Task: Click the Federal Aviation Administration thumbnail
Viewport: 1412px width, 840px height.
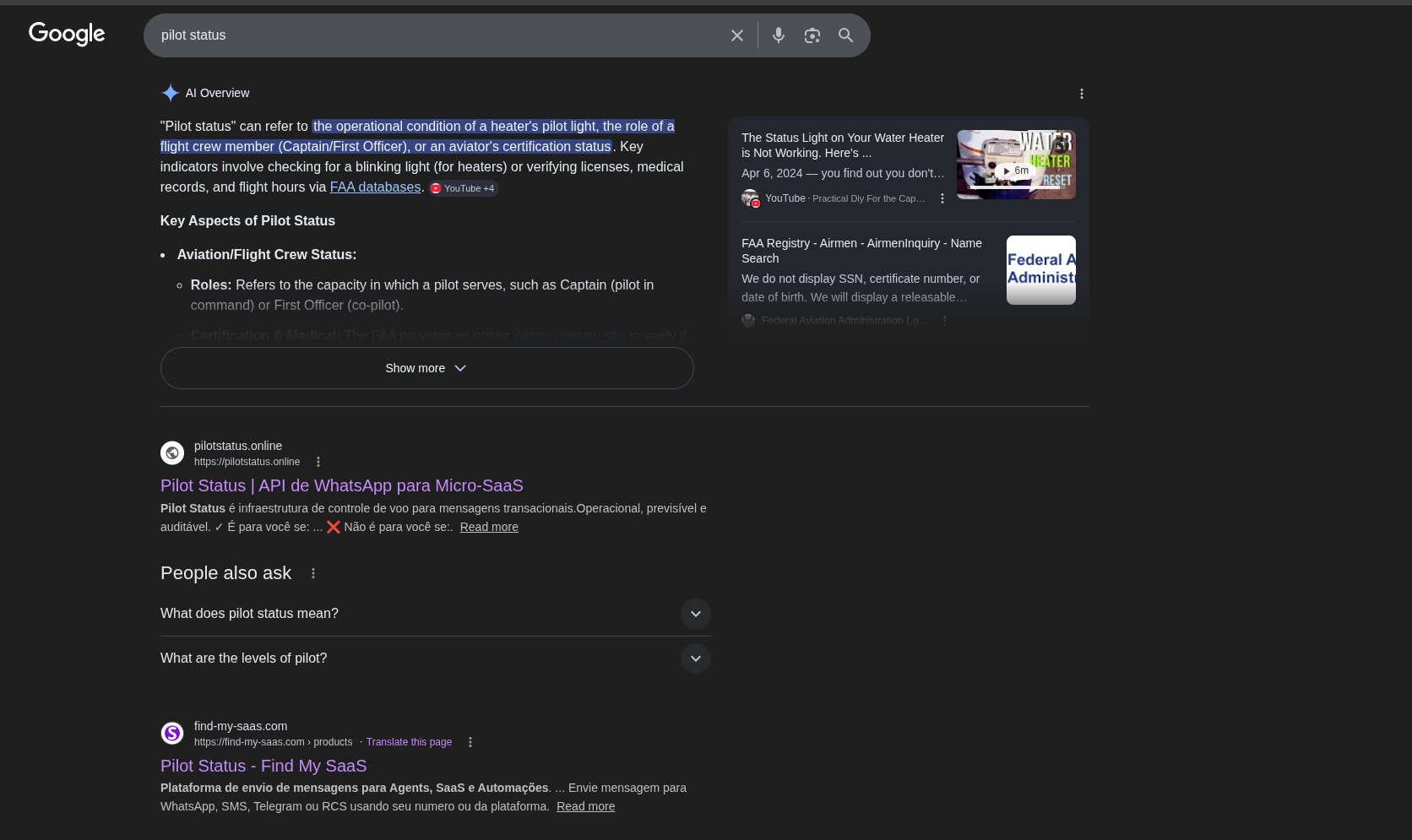Action: 1041,270
